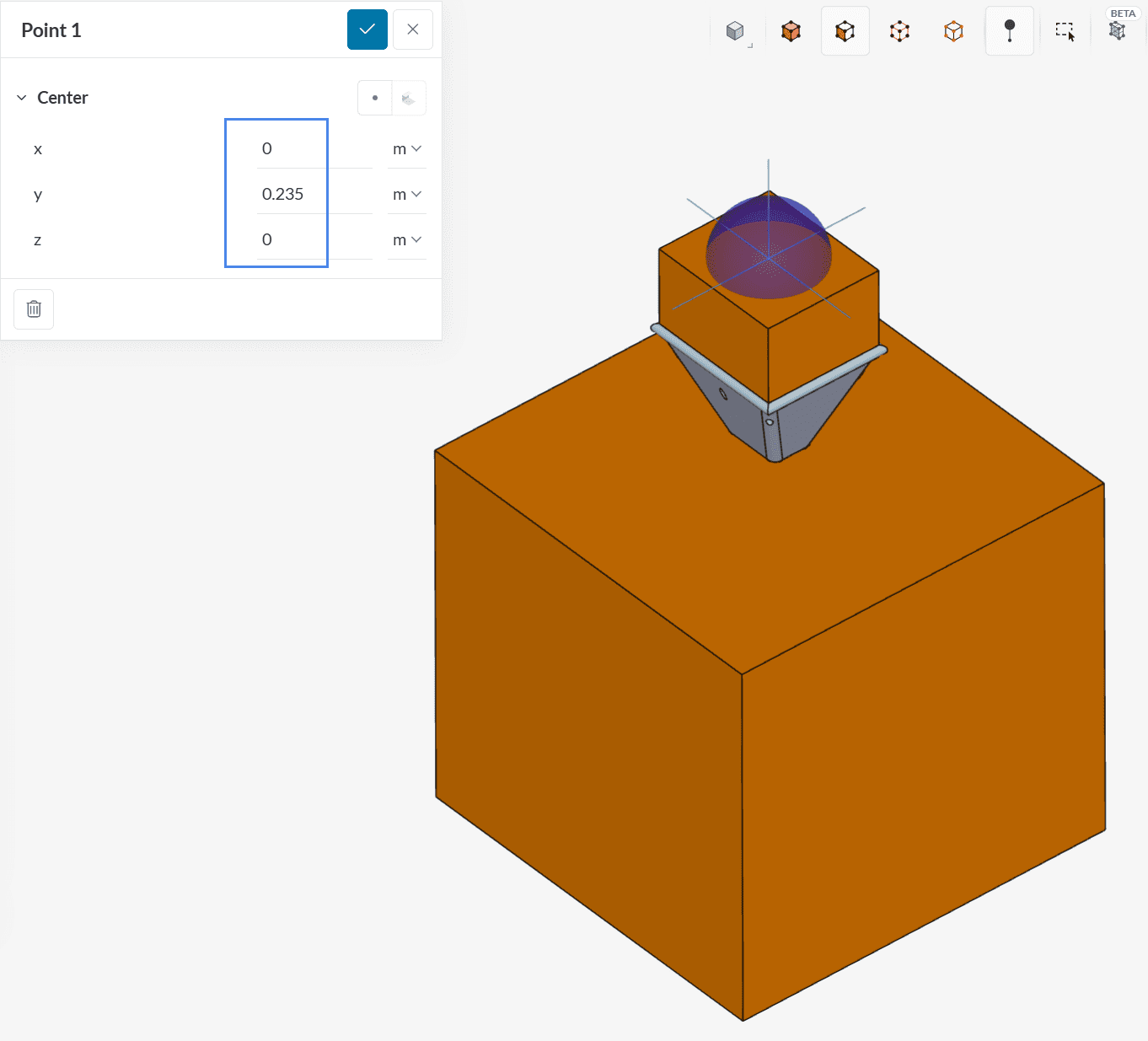Cancel Point 1 using the X button
The width and height of the screenshot is (1148, 1041).
click(x=413, y=30)
